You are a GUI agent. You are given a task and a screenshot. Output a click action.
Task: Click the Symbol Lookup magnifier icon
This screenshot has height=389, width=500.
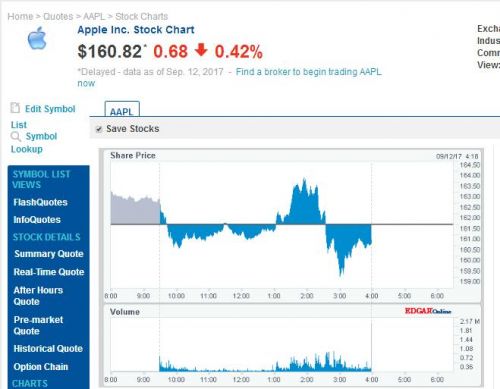point(16,136)
